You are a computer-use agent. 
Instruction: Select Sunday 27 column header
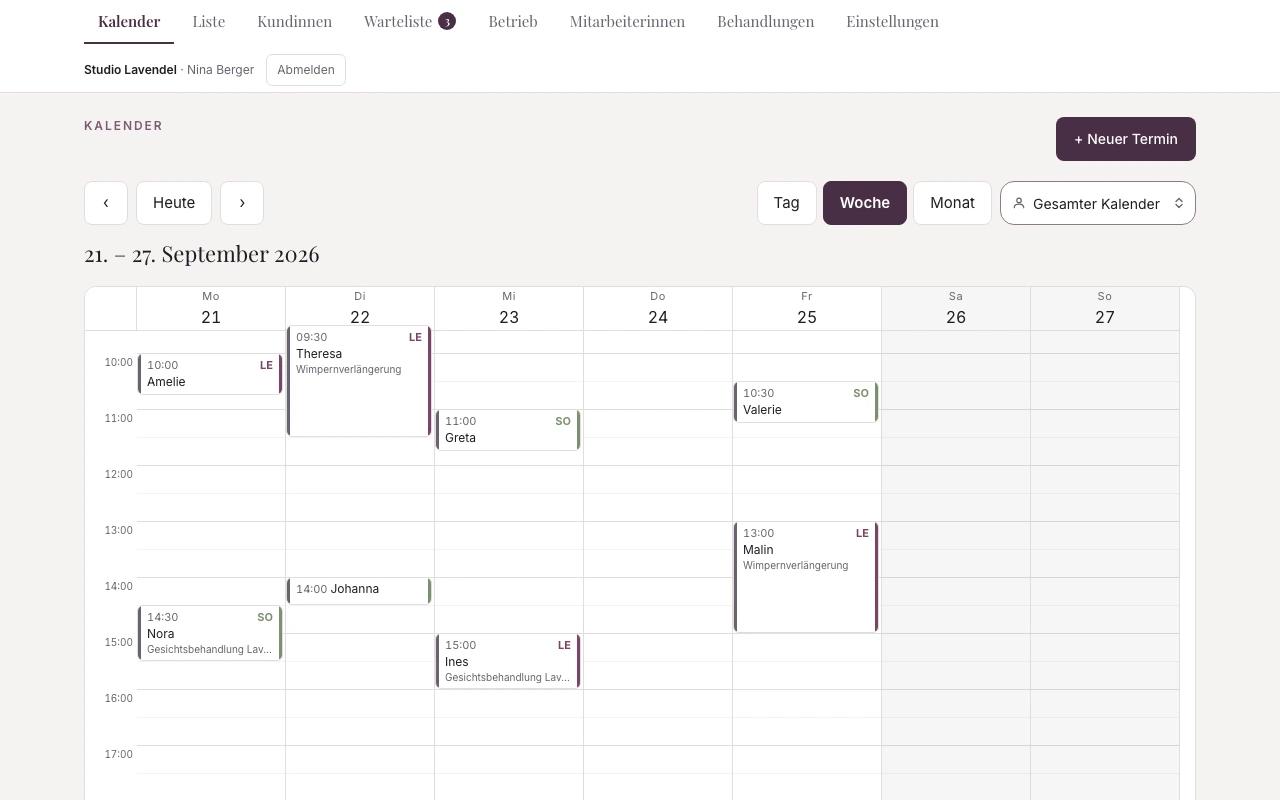pos(1105,309)
